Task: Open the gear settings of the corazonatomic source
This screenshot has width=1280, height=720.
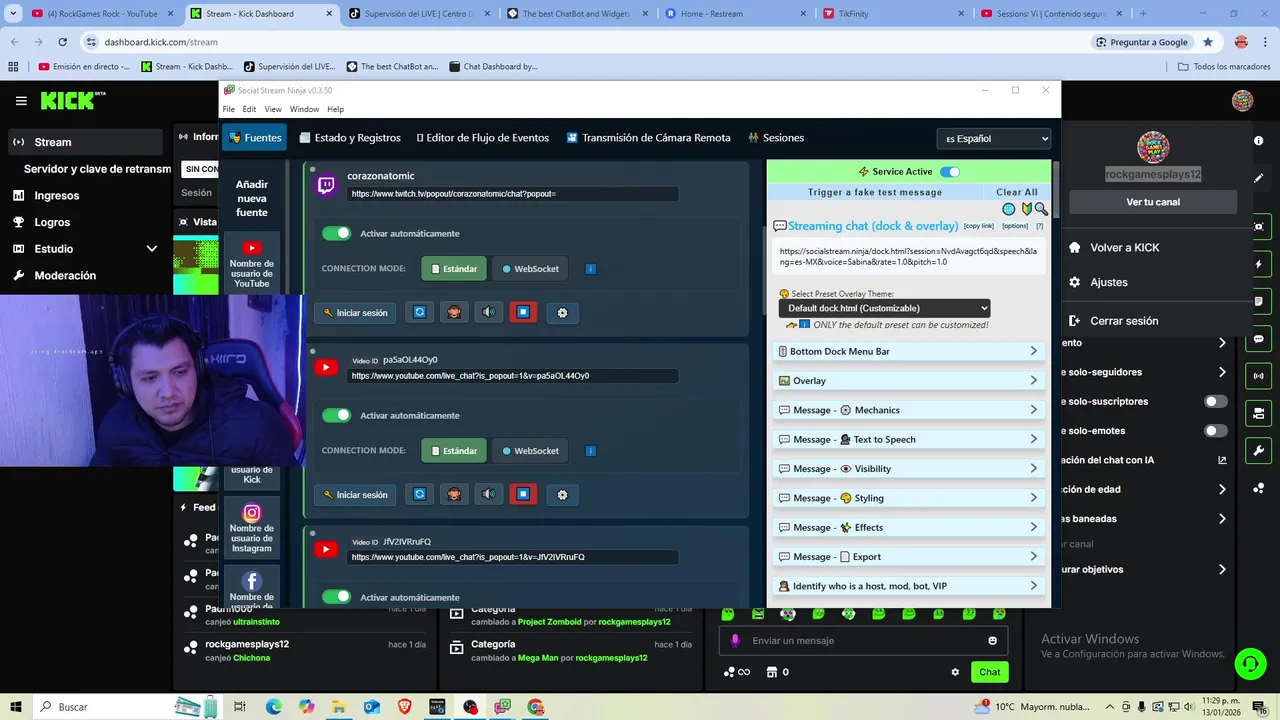Action: [x=562, y=313]
